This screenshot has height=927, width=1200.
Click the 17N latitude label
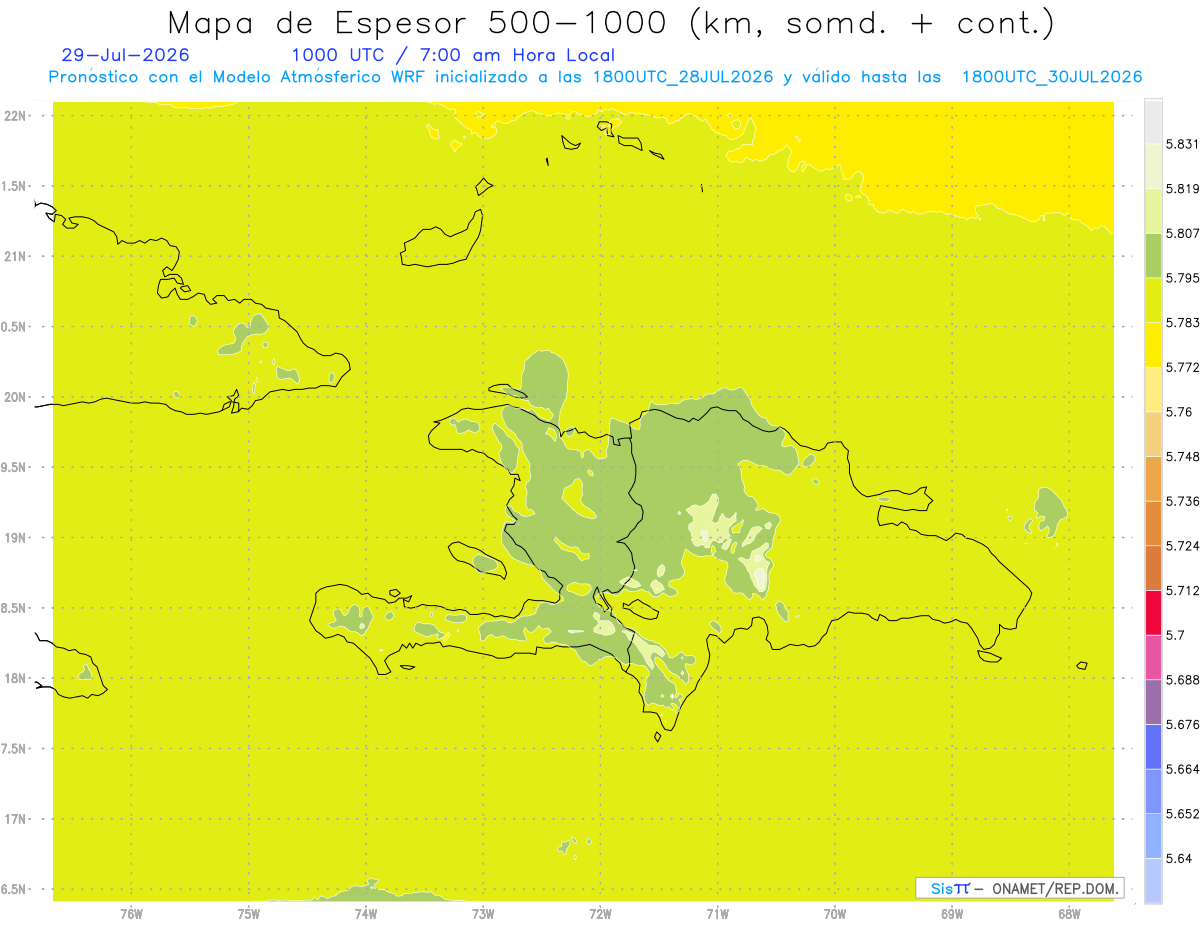click(x=16, y=819)
